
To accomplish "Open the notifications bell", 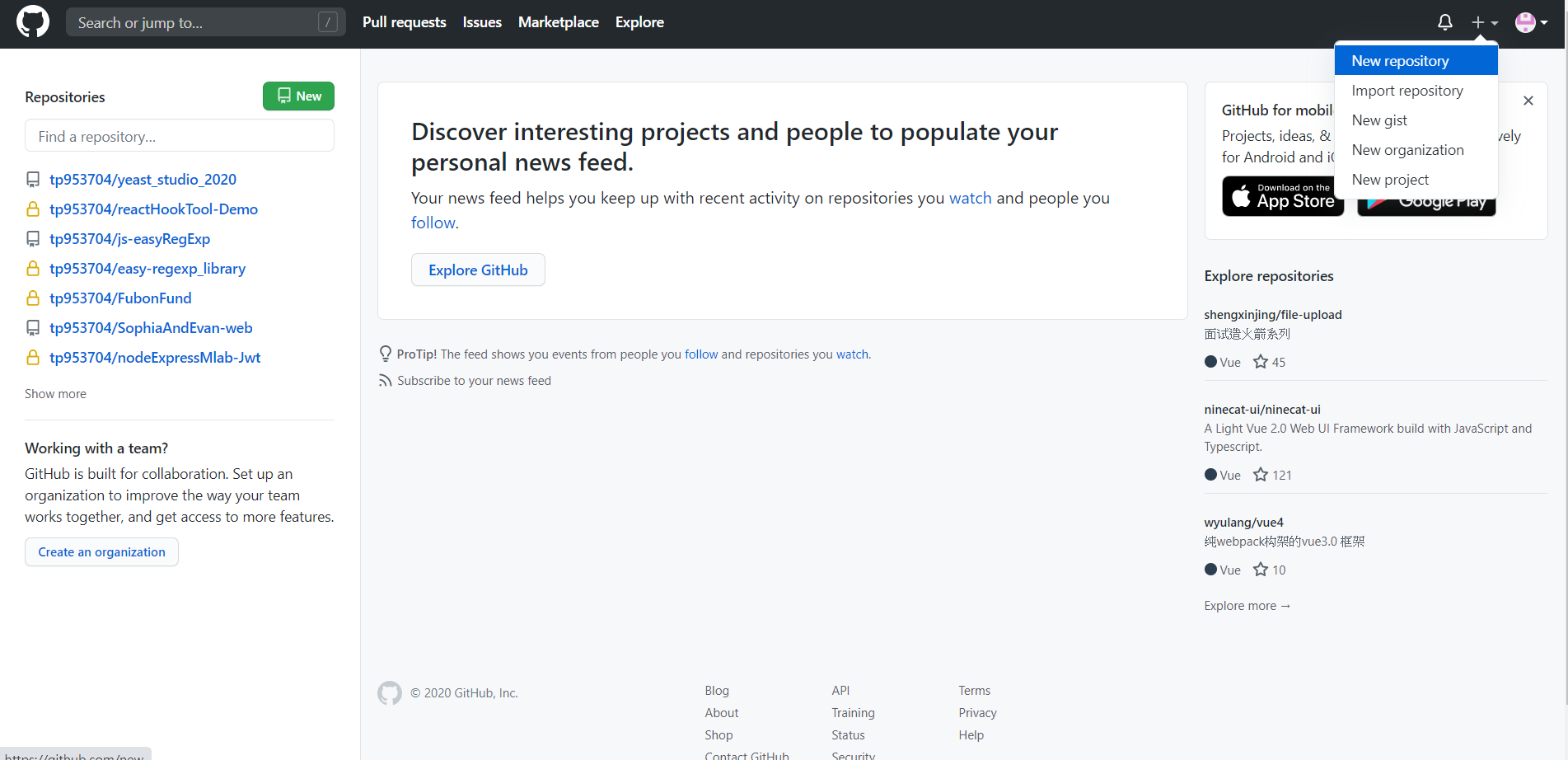I will (1445, 22).
